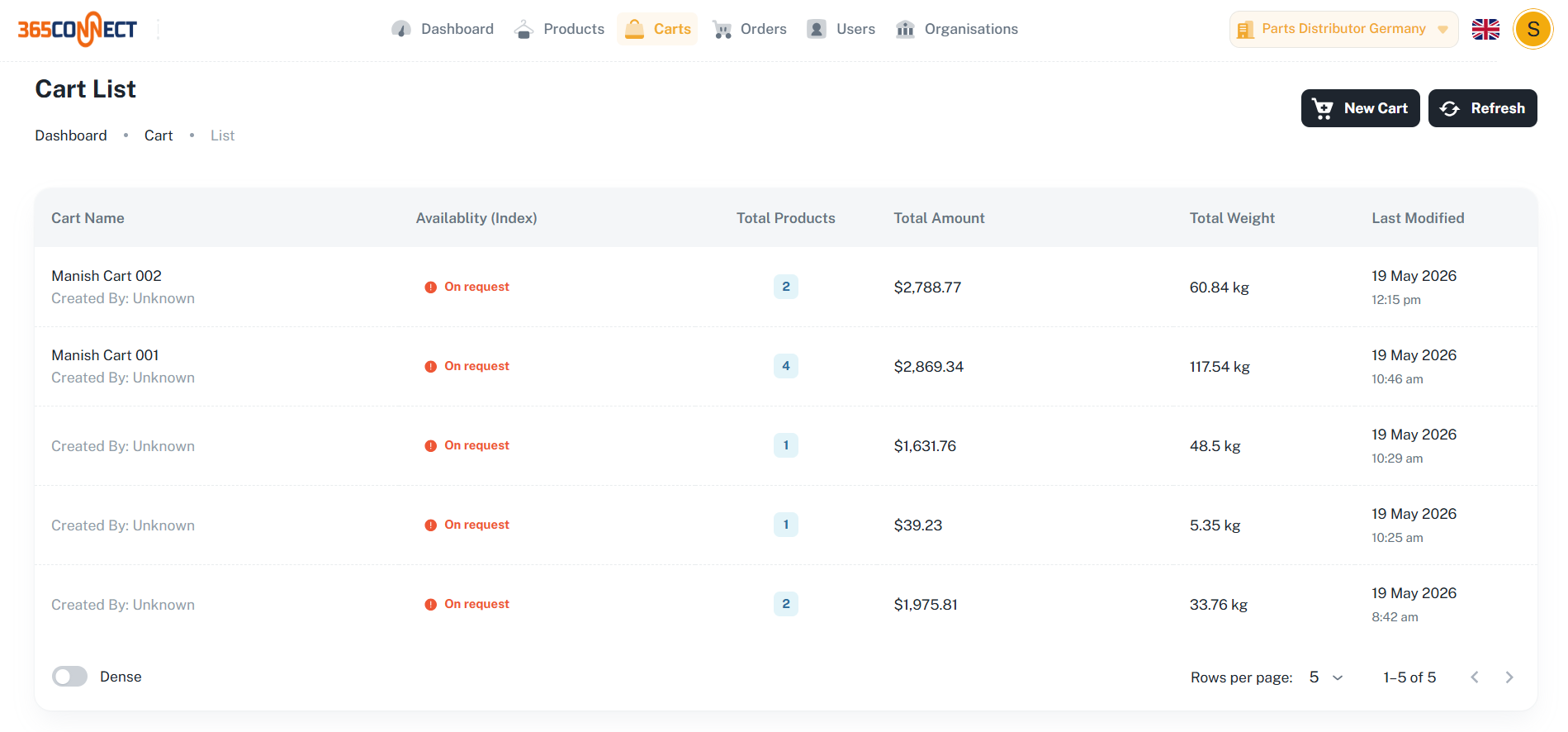Viewport: 1568px width, 732px height.
Task: Click the On request status for Manish Cart 002
Action: coord(476,287)
